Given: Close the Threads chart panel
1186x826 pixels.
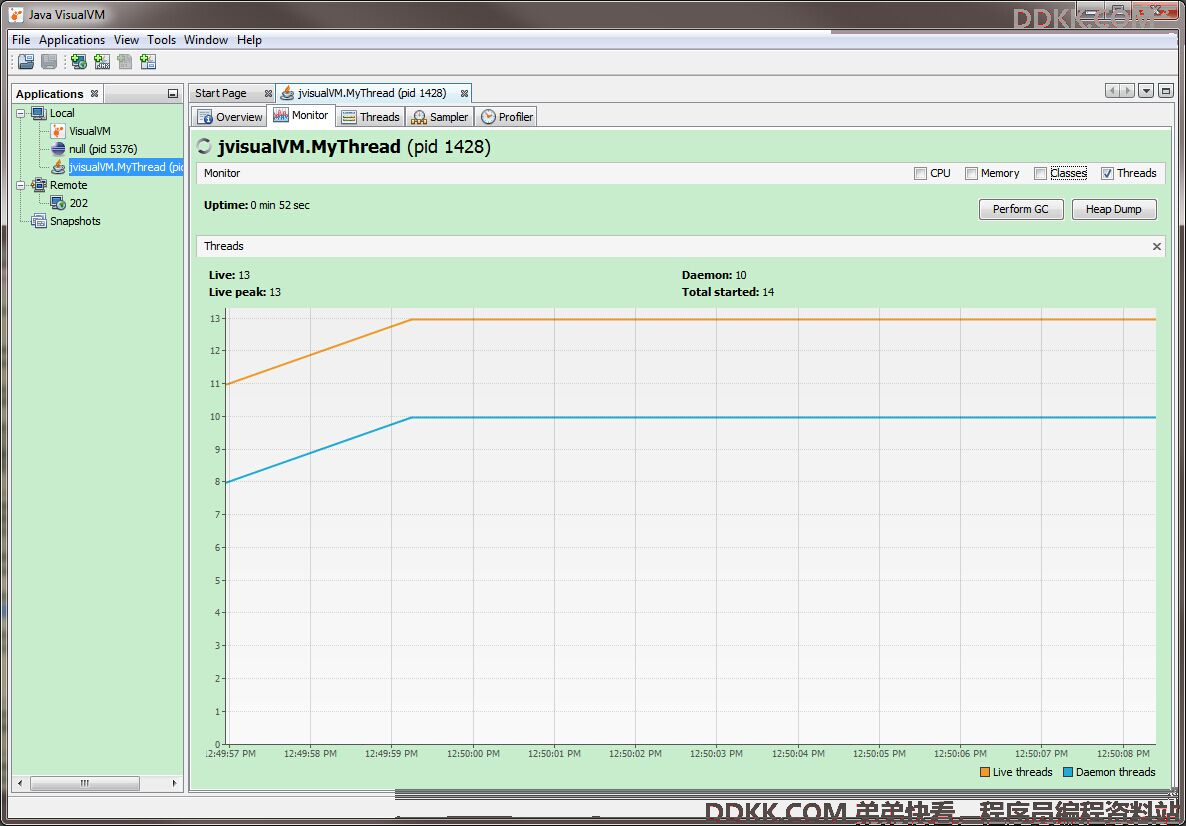Looking at the screenshot, I should point(1157,247).
